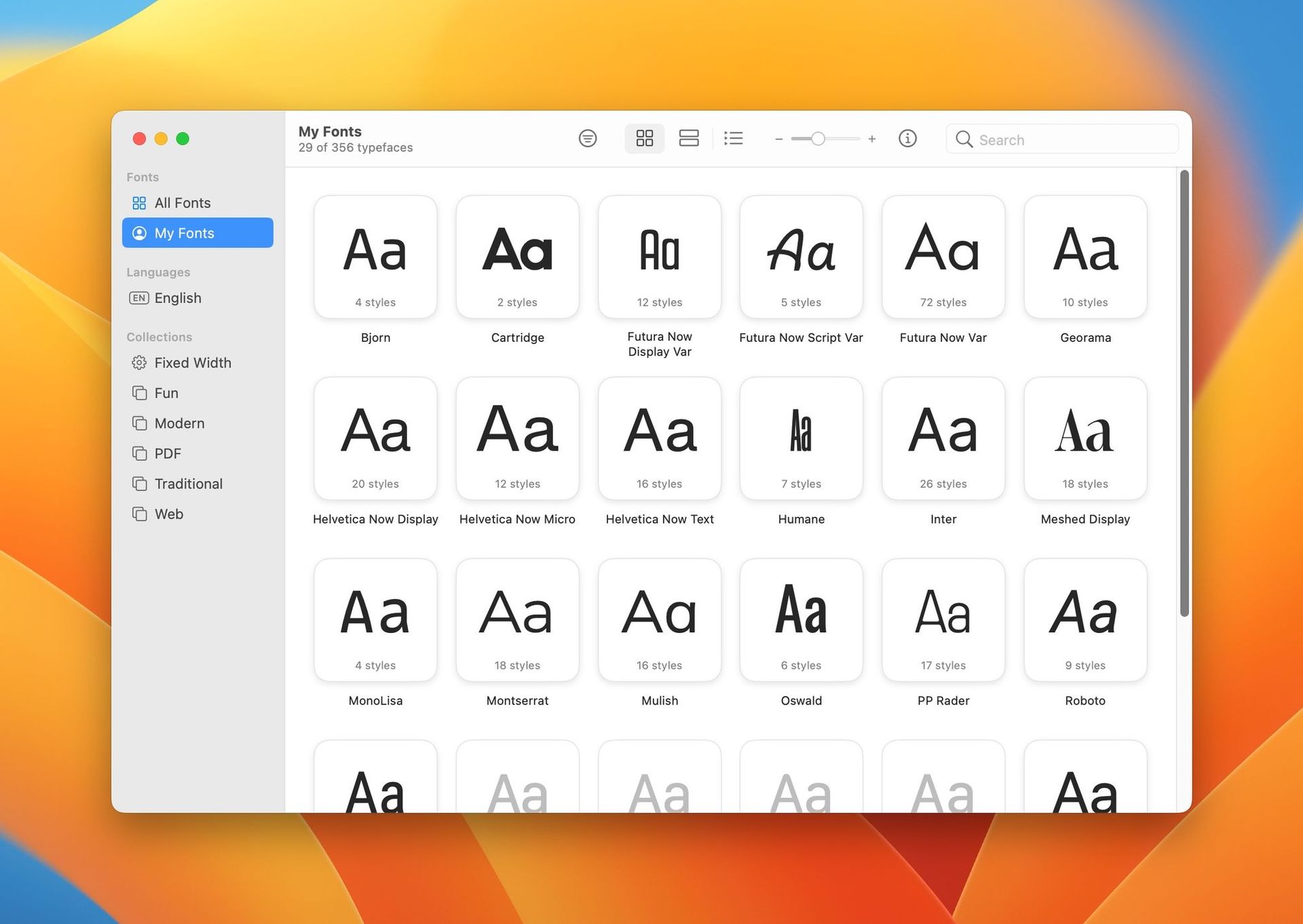Click the My Fonts person icon
This screenshot has height=924, width=1303.
click(139, 233)
